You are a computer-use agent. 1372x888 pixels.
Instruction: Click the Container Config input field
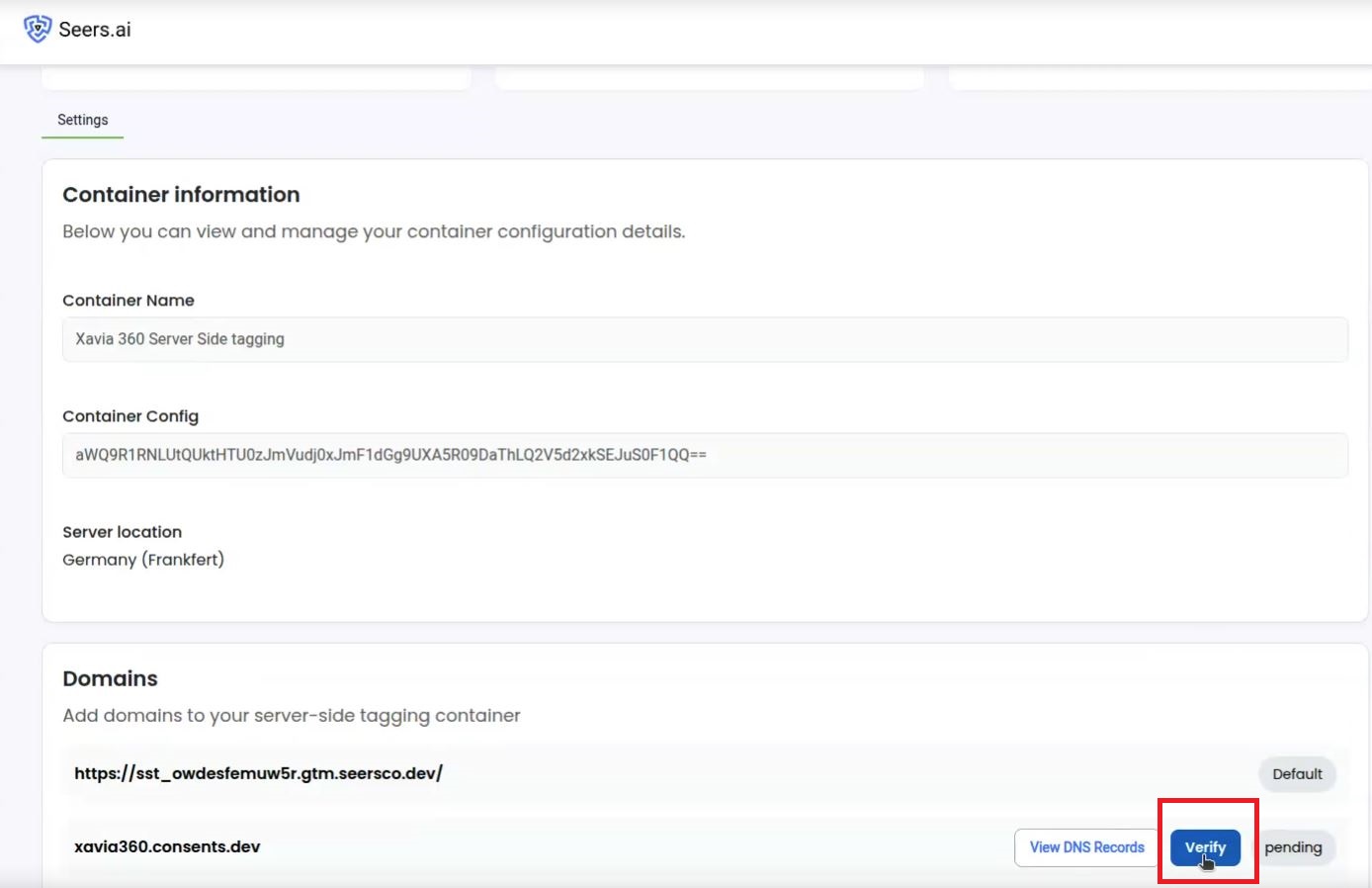click(705, 455)
